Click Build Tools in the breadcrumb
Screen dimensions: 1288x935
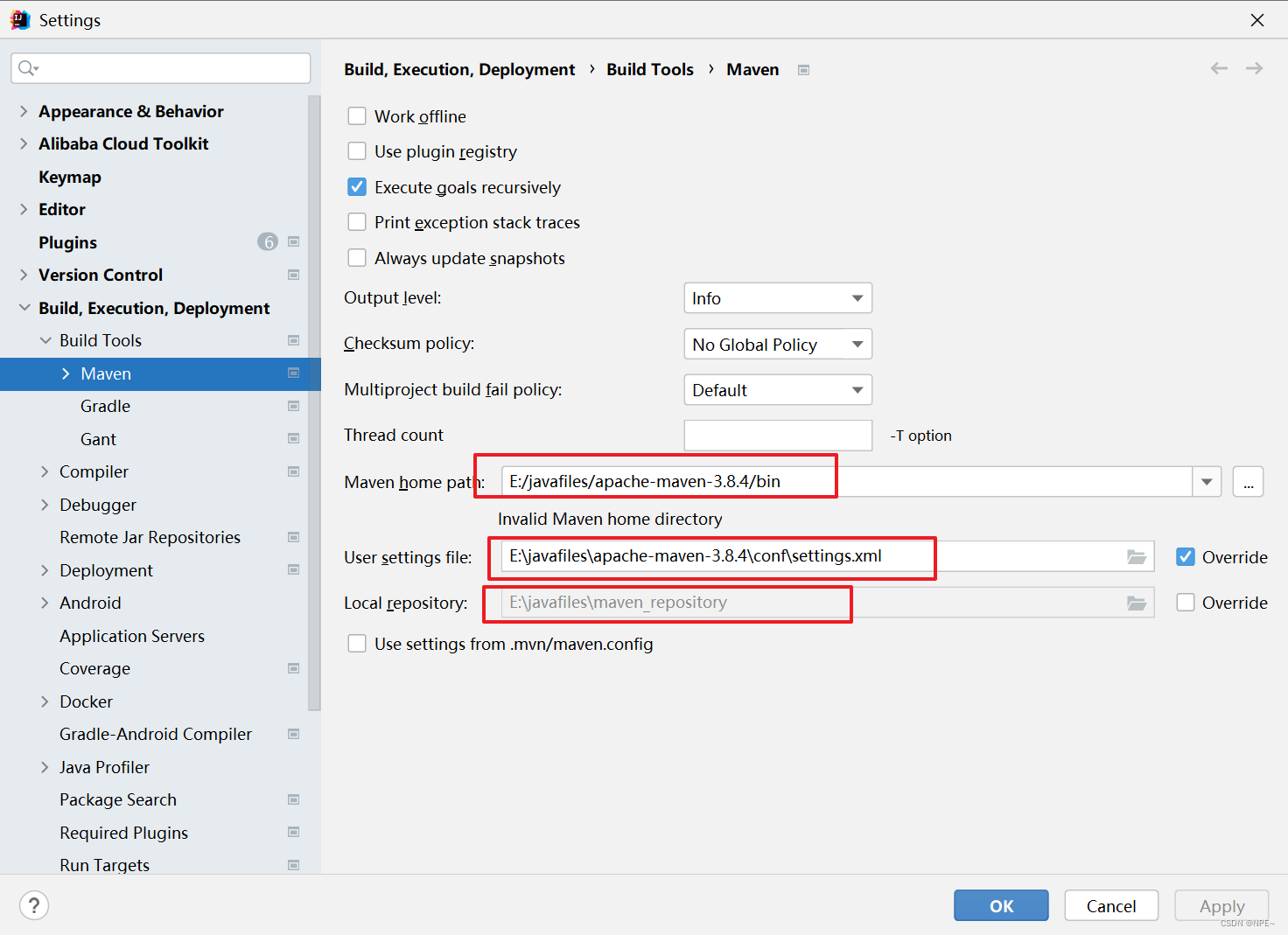(650, 69)
